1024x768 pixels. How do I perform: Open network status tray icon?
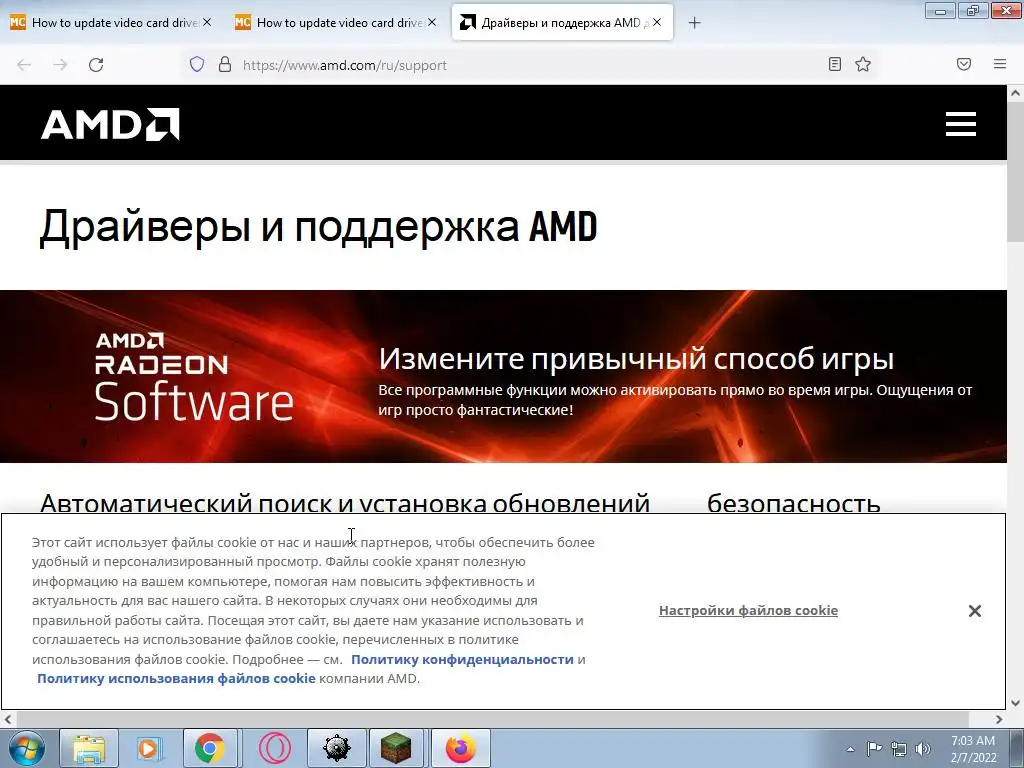pos(899,749)
